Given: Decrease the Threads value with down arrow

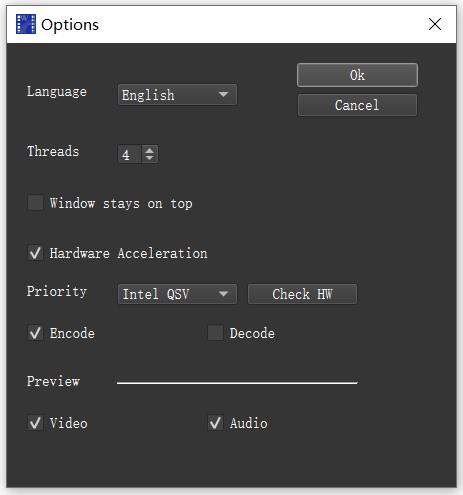Looking at the screenshot, I should (149, 158).
